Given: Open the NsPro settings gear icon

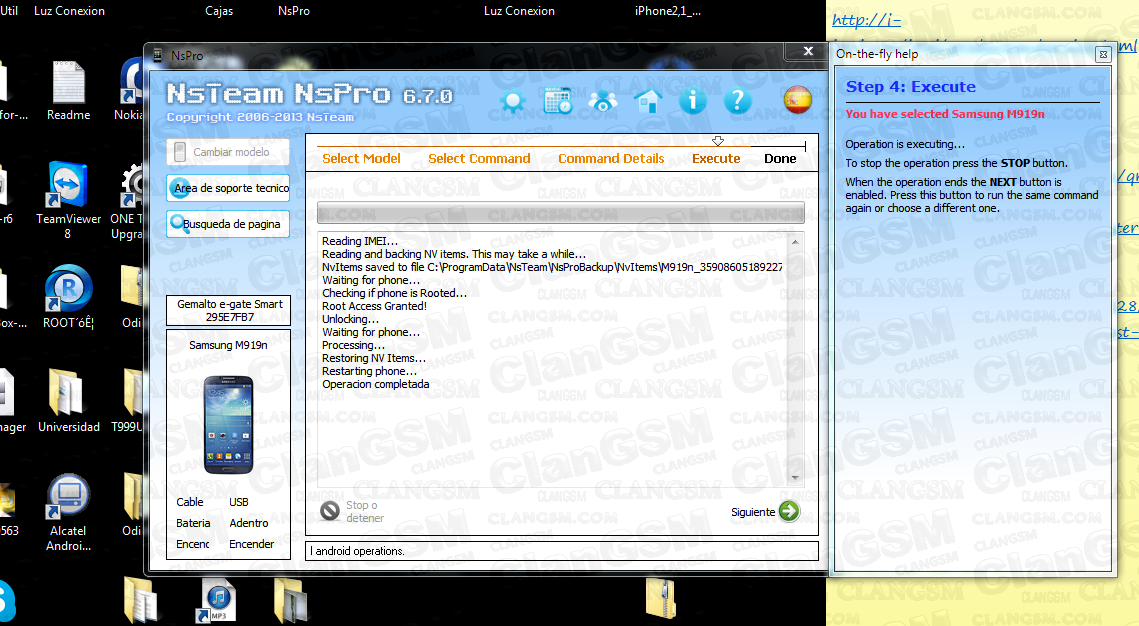Looking at the screenshot, I should [513, 101].
